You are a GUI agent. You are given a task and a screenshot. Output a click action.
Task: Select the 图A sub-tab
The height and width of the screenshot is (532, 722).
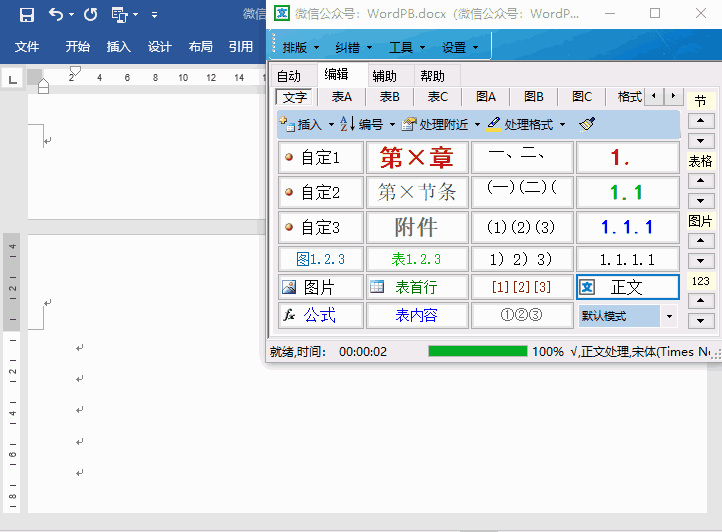point(486,97)
